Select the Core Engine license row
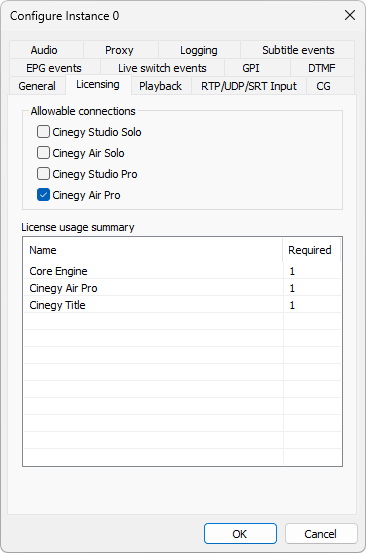This screenshot has height=553, width=366. 182,271
